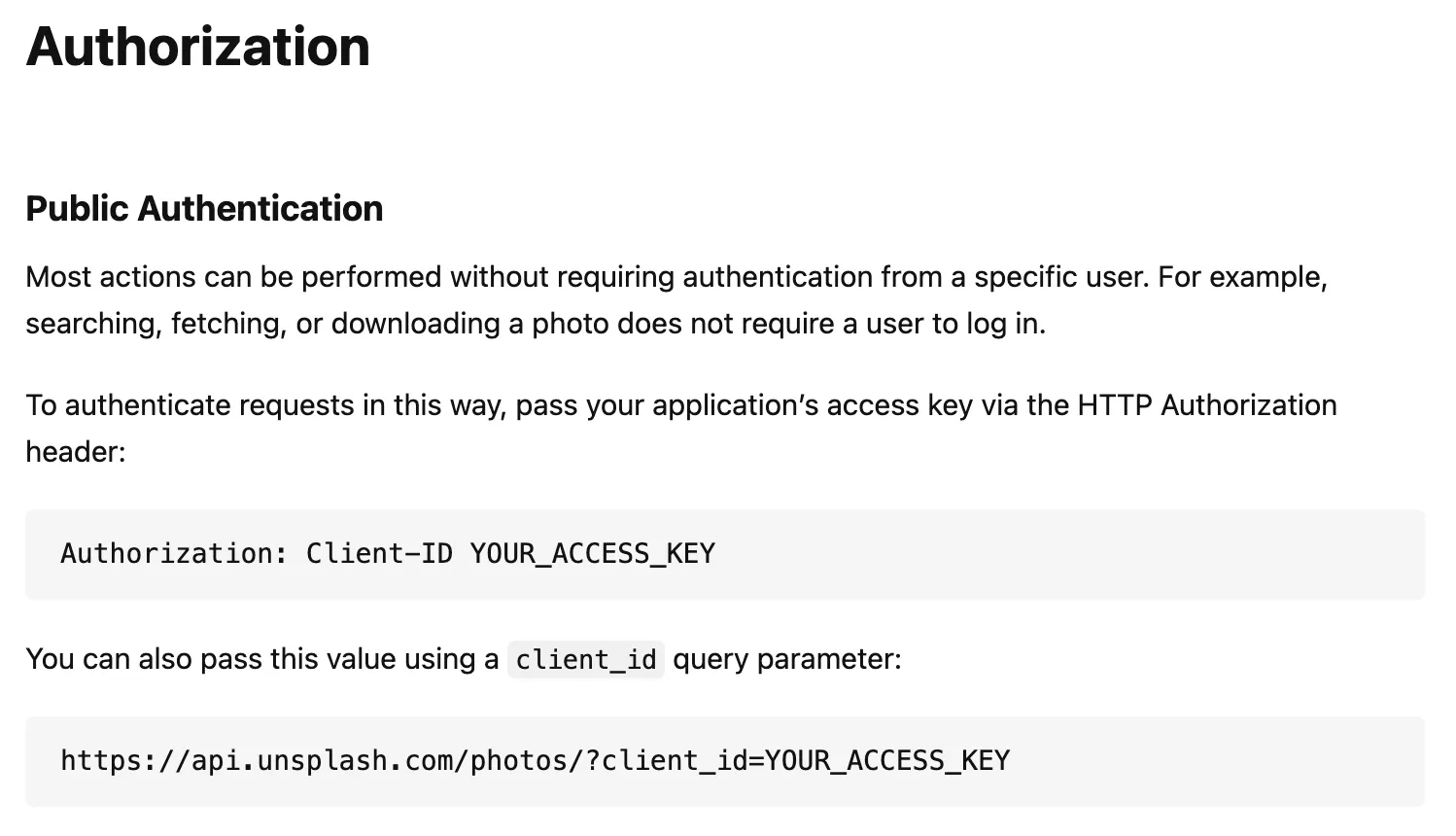
Task: Click the Public Authentication subheading
Action: [x=204, y=208]
